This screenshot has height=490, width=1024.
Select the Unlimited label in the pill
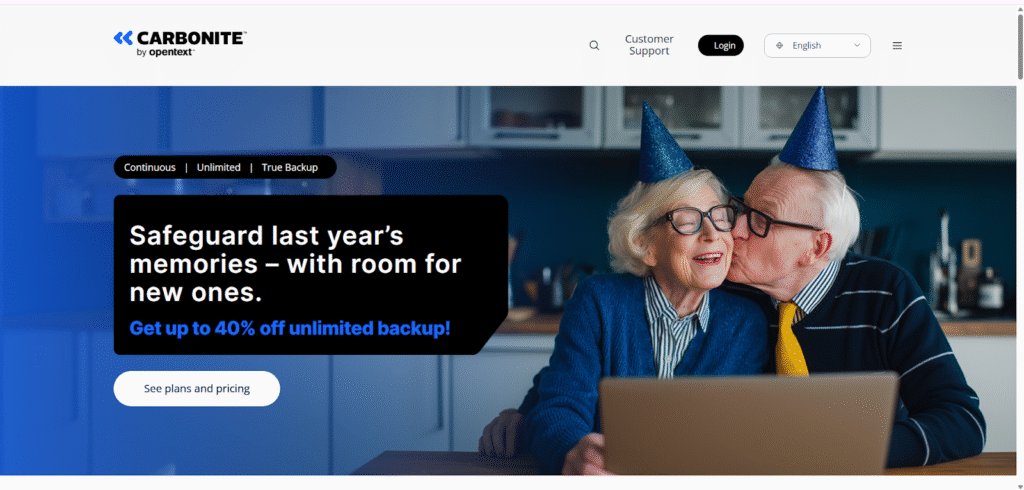click(218, 167)
